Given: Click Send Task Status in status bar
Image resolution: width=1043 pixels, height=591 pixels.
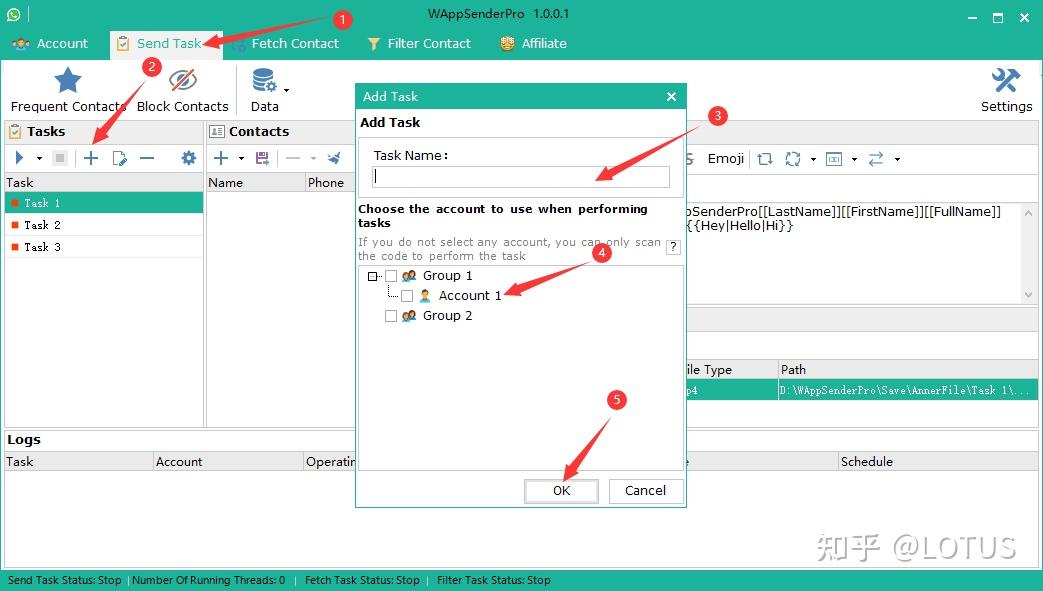Looking at the screenshot, I should tap(65, 580).
